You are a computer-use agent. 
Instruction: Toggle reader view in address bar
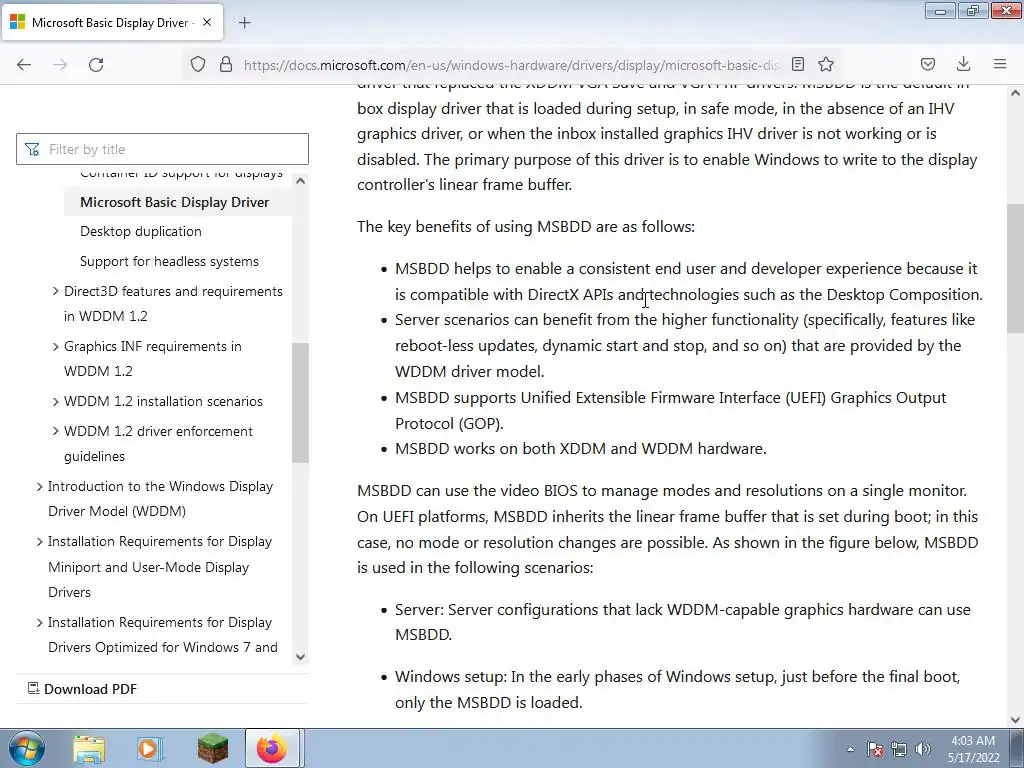tap(797, 64)
